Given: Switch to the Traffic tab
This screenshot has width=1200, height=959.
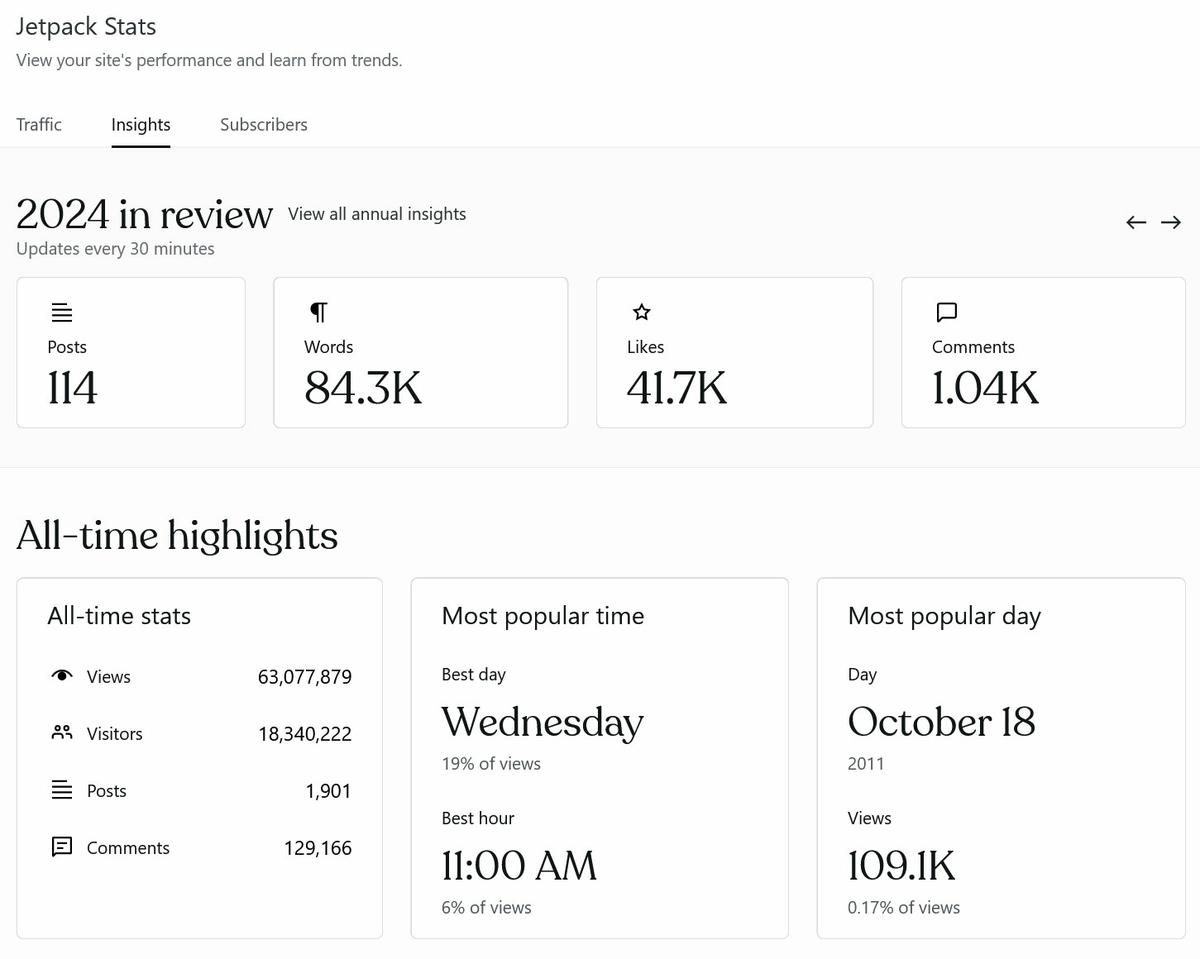Looking at the screenshot, I should (x=38, y=124).
